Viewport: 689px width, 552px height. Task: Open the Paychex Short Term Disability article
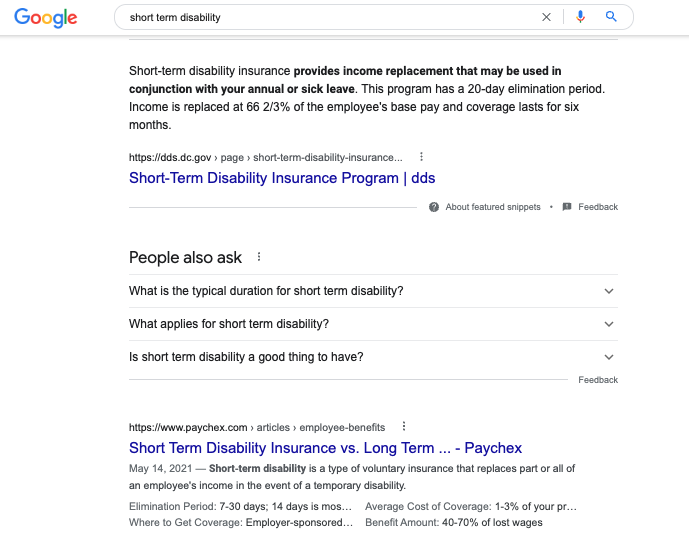point(325,448)
